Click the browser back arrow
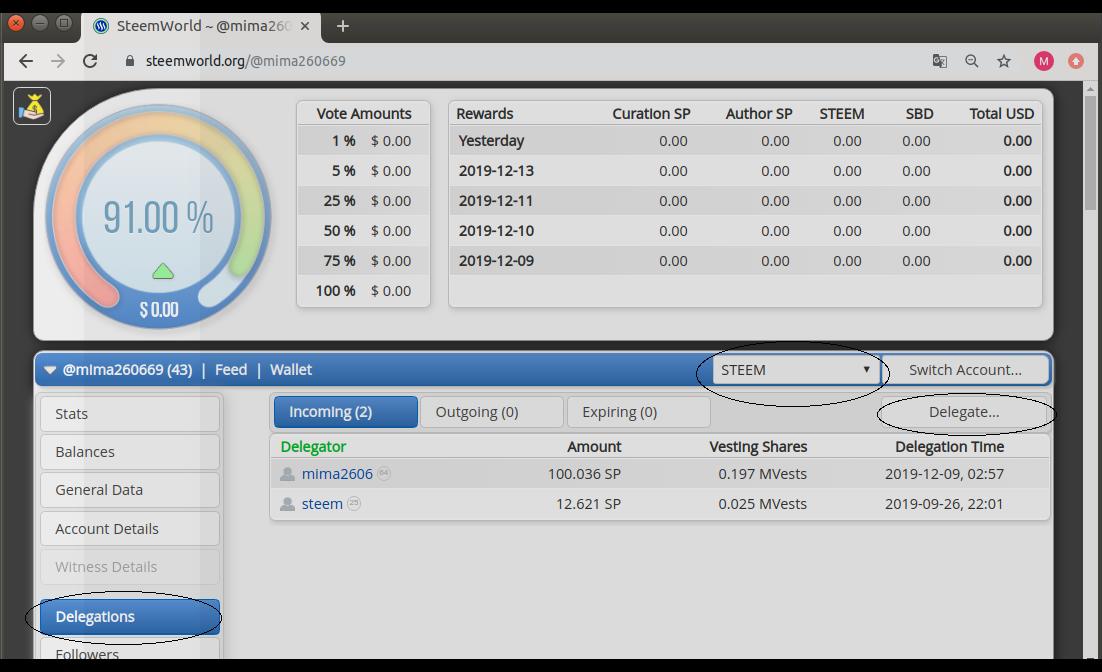The height and width of the screenshot is (672, 1102). (26, 61)
